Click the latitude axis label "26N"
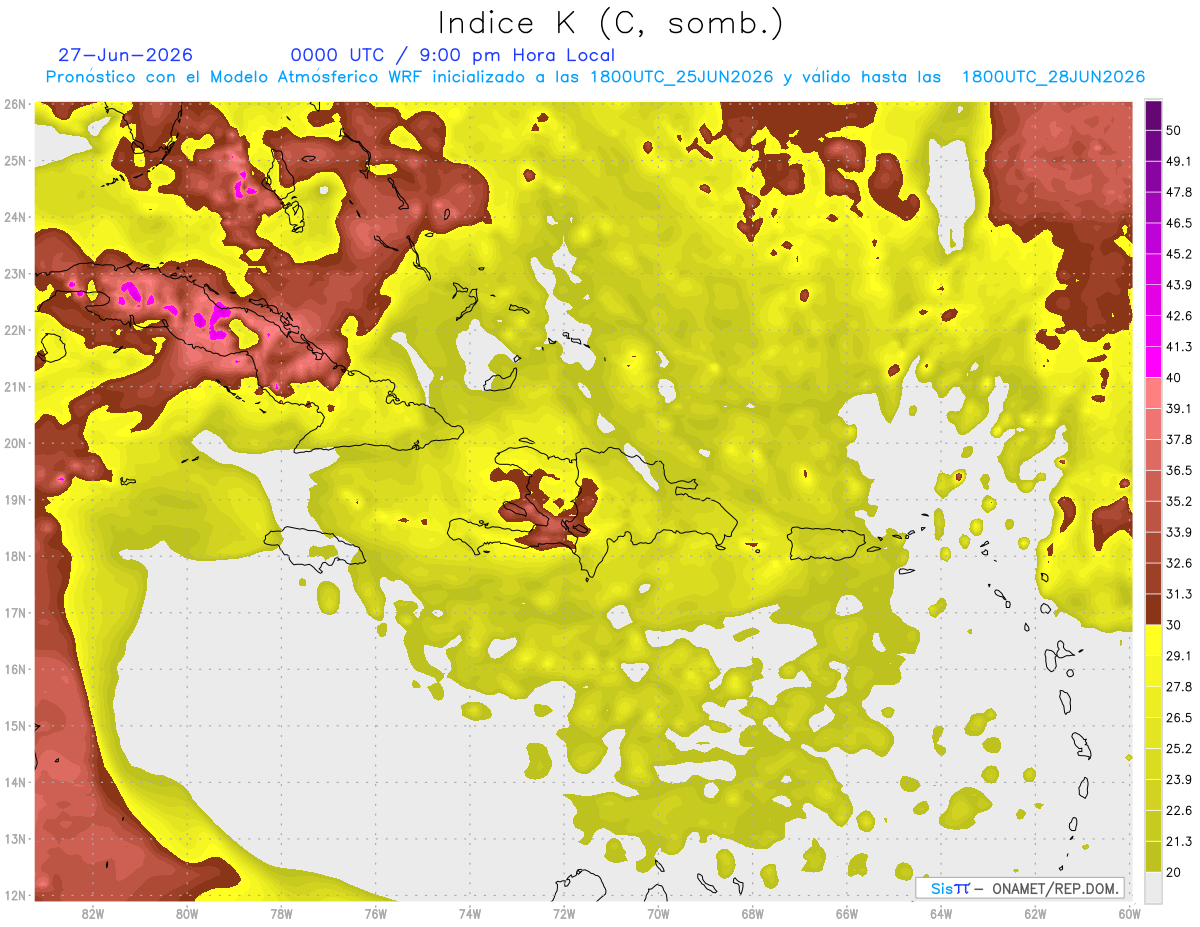 pos(15,104)
